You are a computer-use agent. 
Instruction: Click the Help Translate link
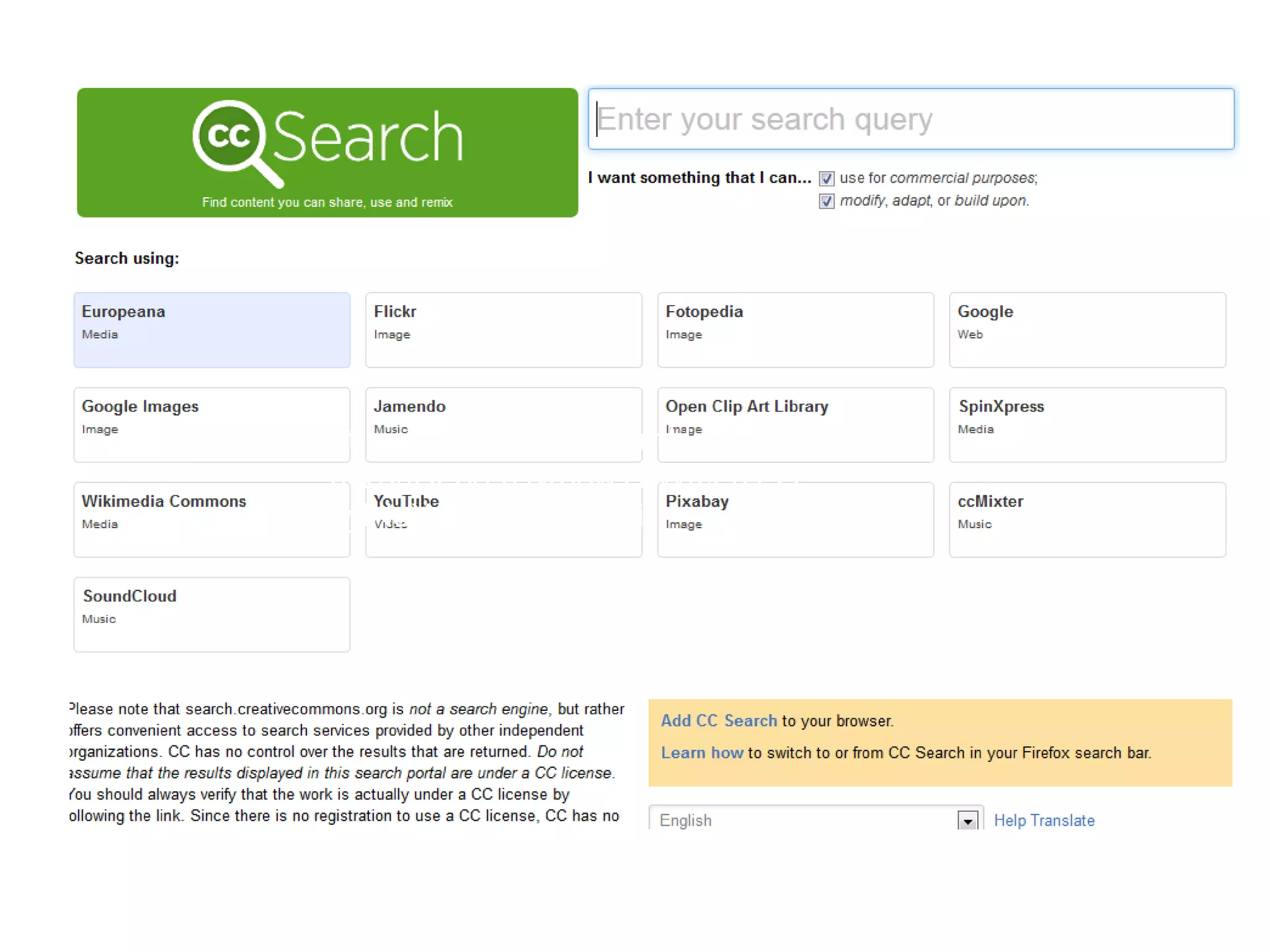1044,821
